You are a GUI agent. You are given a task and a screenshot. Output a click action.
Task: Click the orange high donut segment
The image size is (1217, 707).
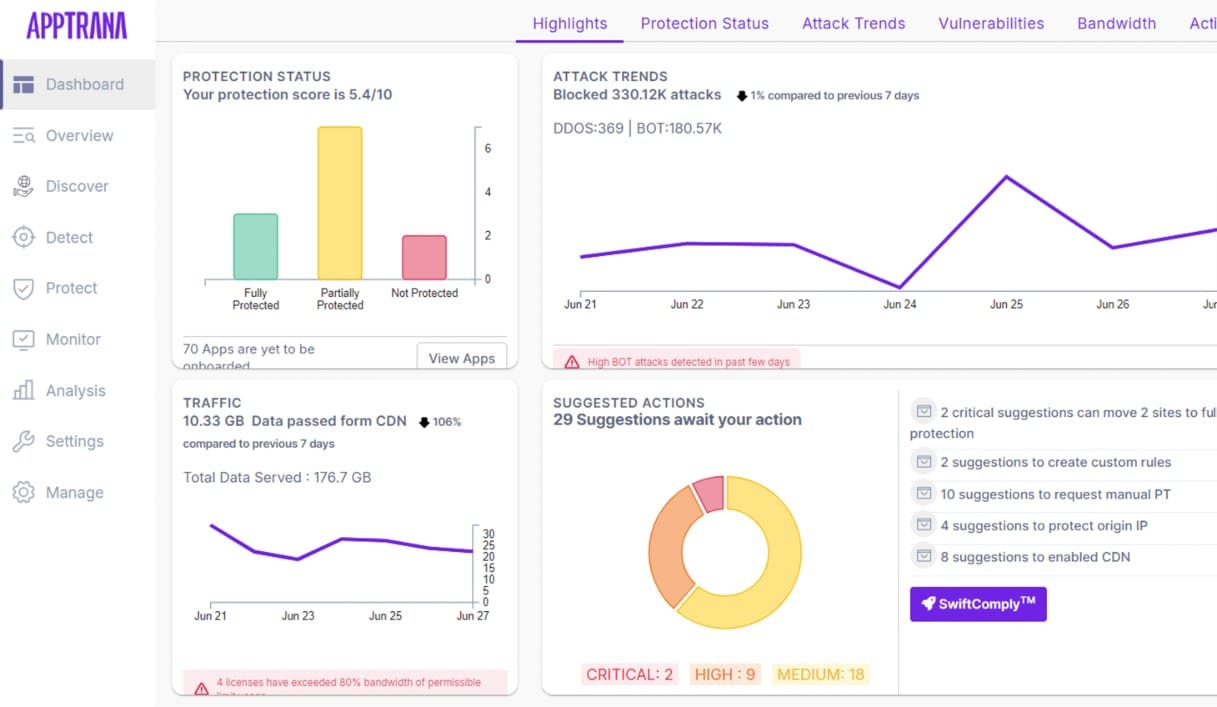click(x=667, y=545)
